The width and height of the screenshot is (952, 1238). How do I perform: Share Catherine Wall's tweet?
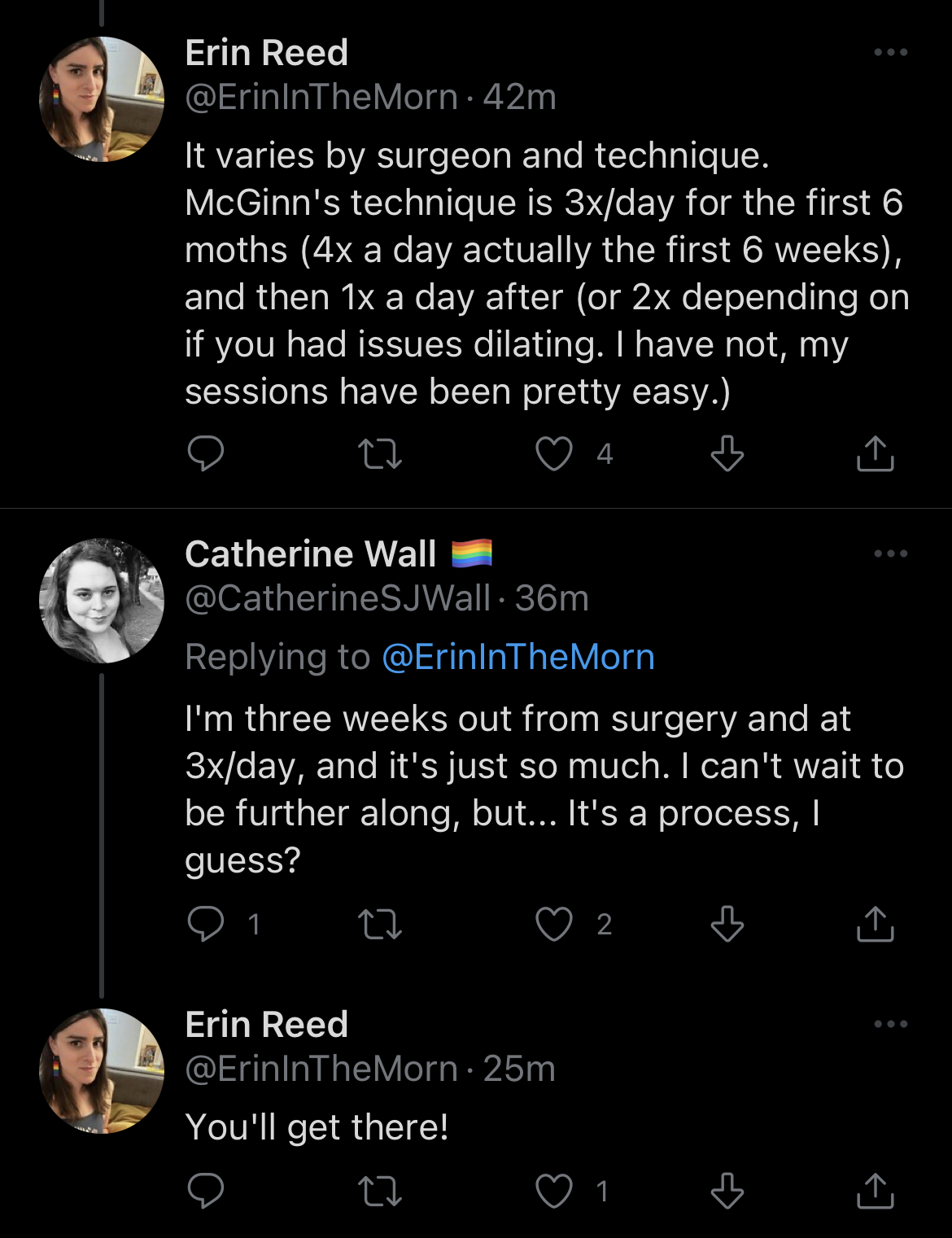875,924
